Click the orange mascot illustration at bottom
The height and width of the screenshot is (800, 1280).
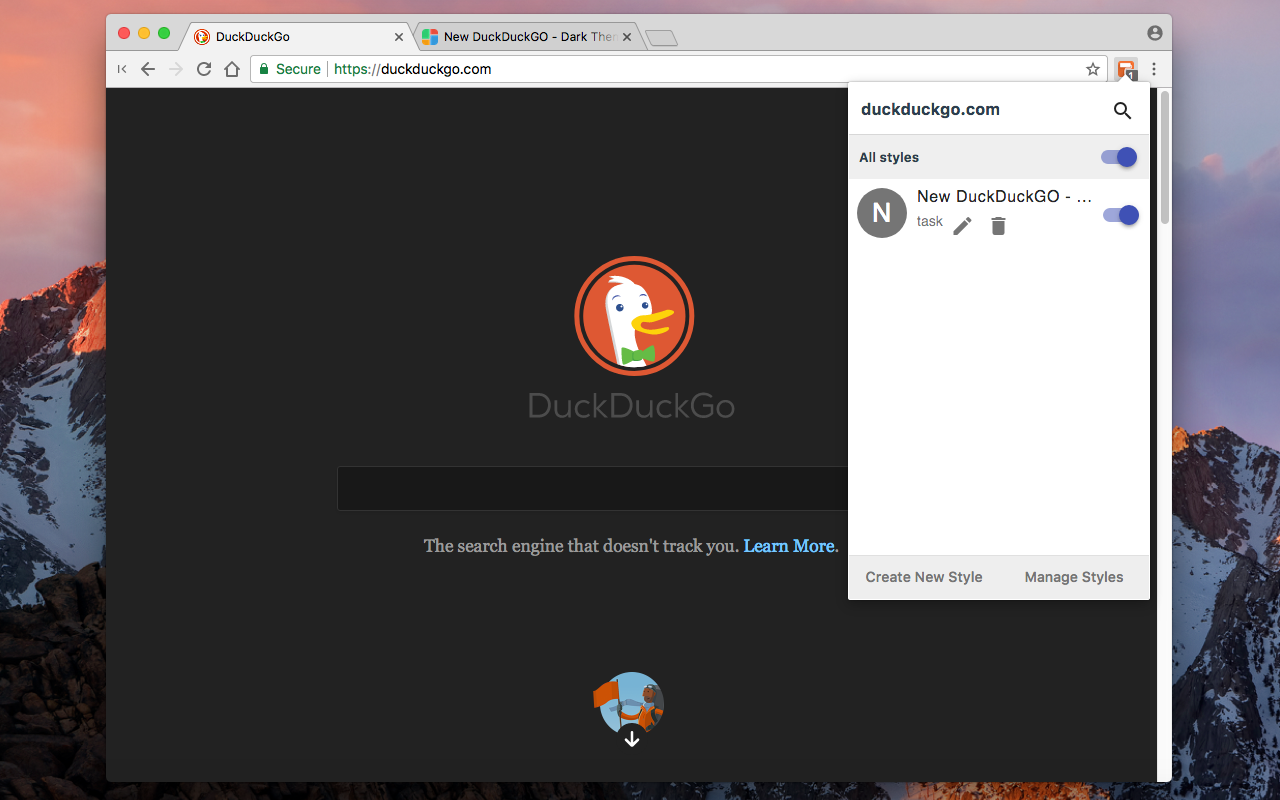click(x=630, y=703)
